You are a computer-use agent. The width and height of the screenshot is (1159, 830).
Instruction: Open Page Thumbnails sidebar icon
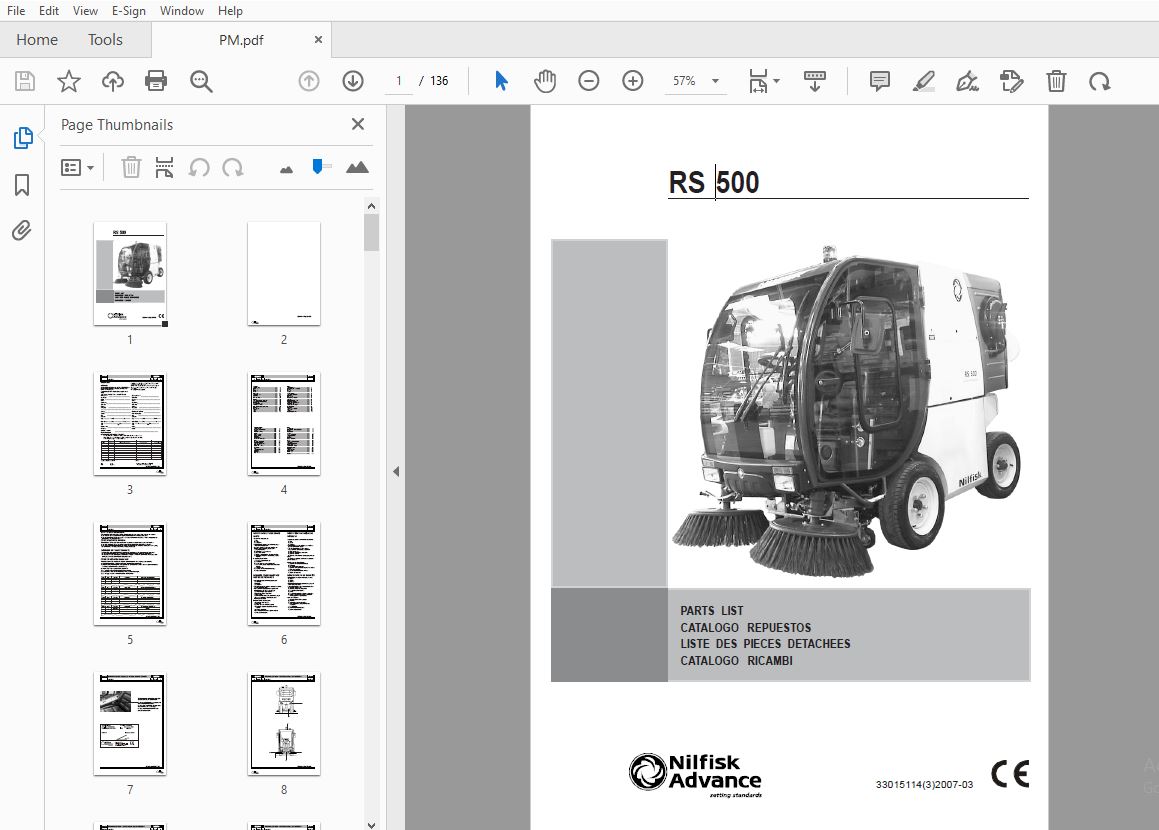pyautogui.click(x=23, y=138)
